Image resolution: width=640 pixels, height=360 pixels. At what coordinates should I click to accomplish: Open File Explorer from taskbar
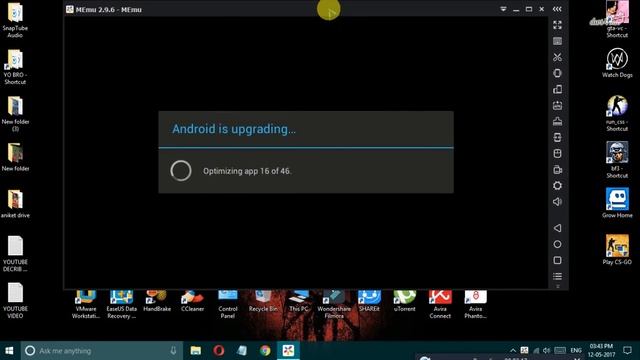[196, 351]
